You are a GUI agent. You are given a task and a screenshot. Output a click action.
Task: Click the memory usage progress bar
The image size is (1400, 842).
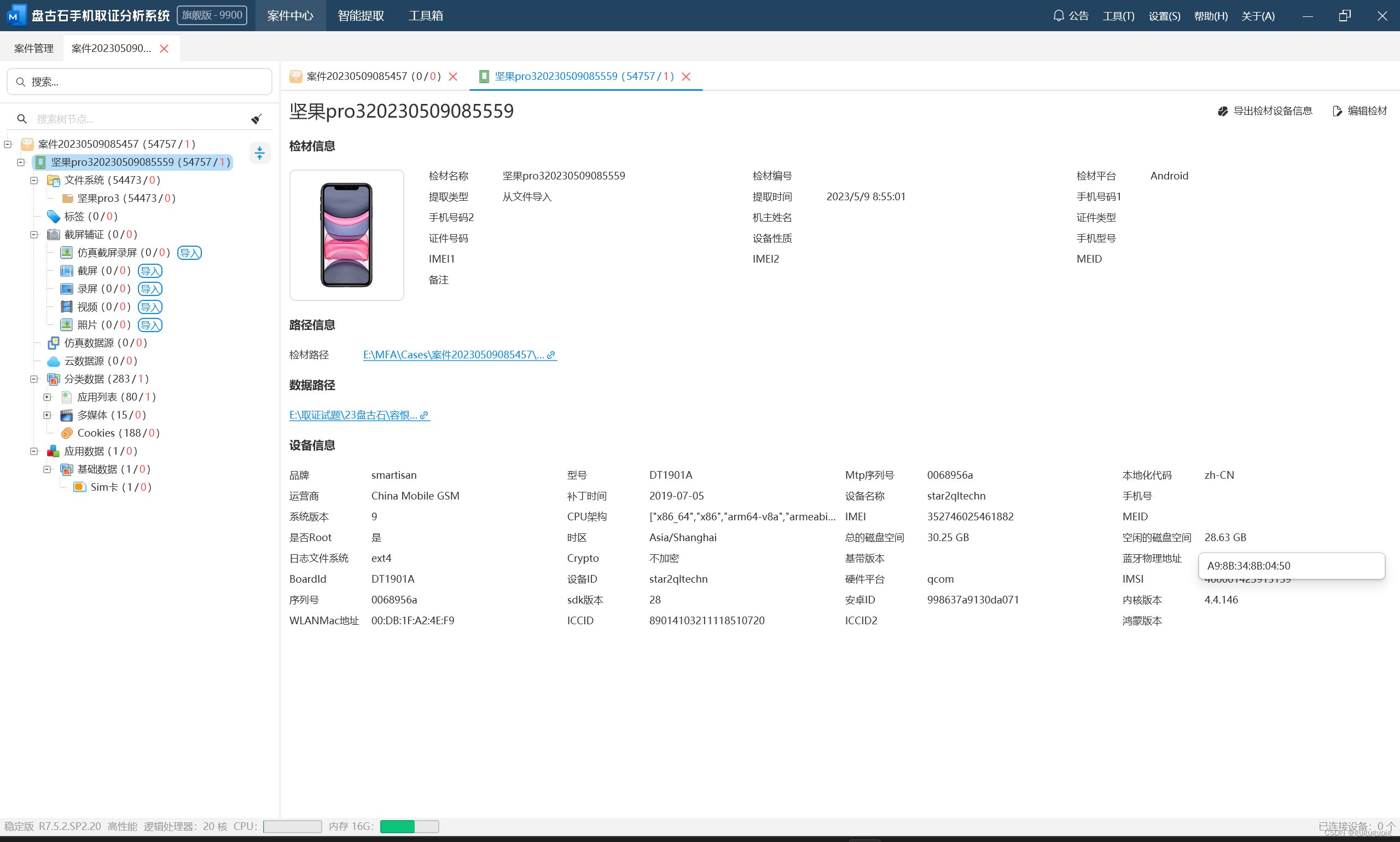(409, 826)
